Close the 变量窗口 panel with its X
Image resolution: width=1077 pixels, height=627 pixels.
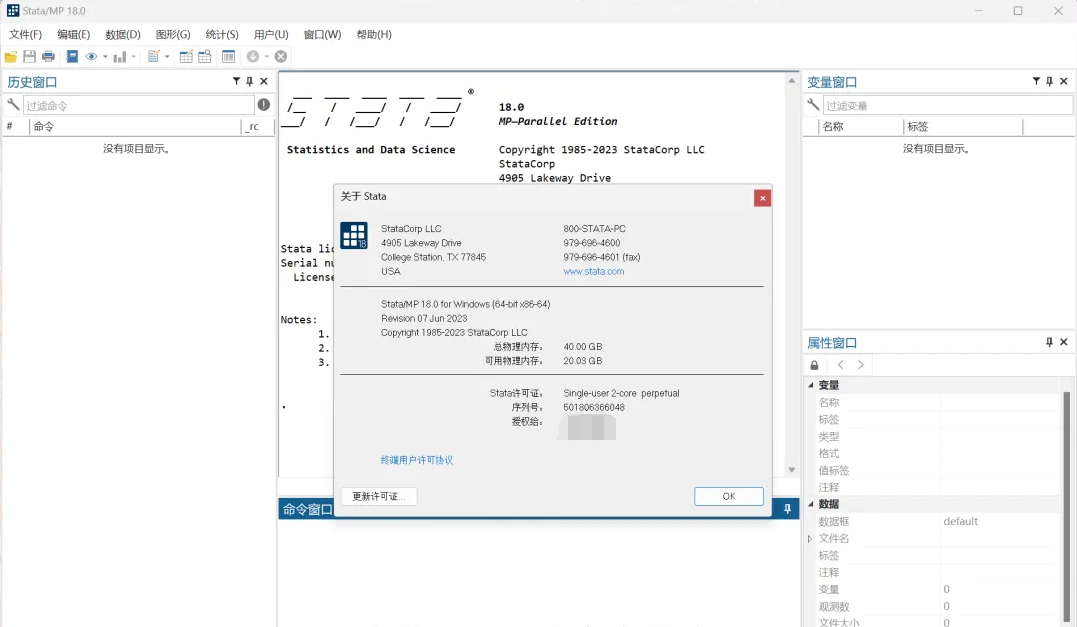click(1064, 81)
